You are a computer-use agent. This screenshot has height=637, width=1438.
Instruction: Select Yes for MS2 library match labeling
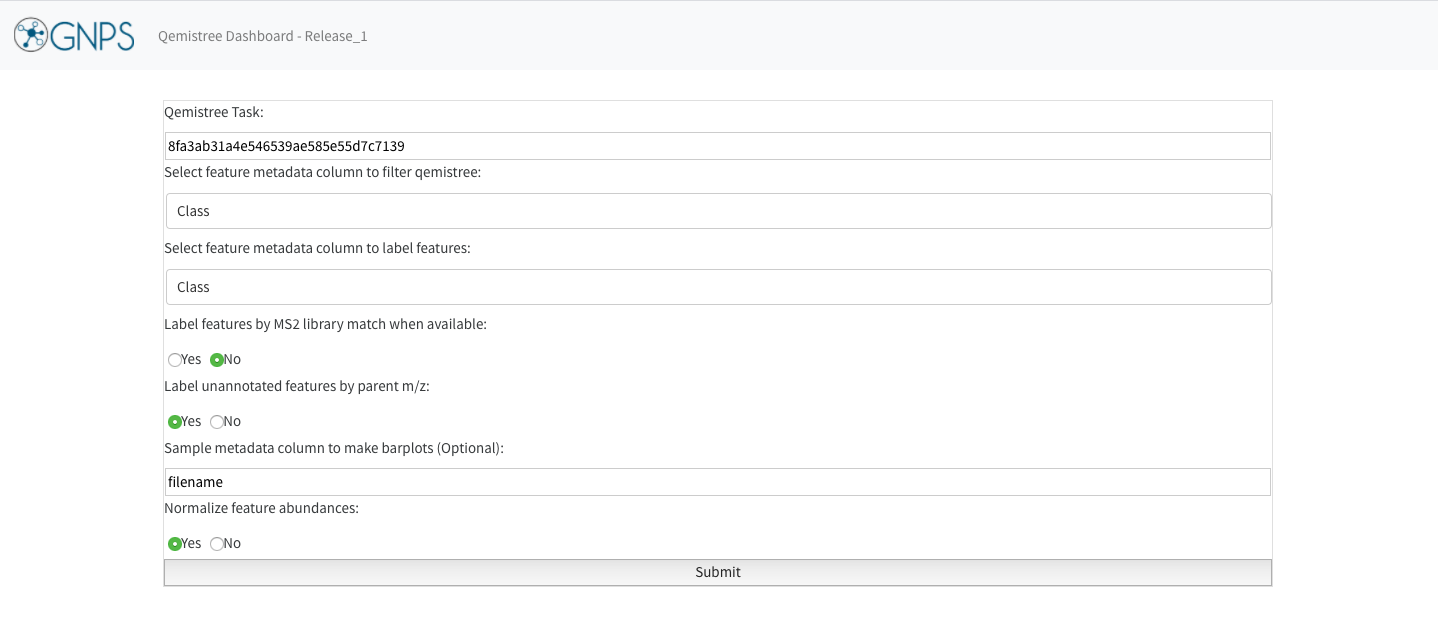(x=175, y=360)
